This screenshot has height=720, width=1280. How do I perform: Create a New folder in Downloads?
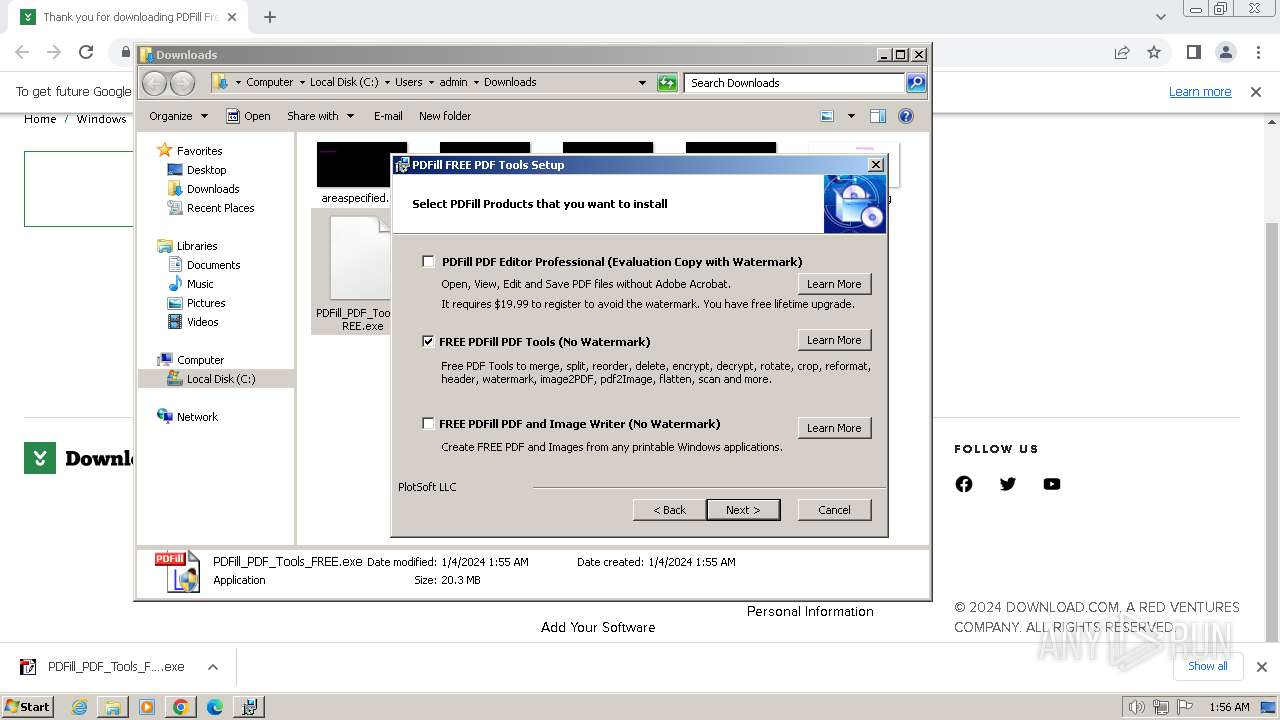click(445, 116)
